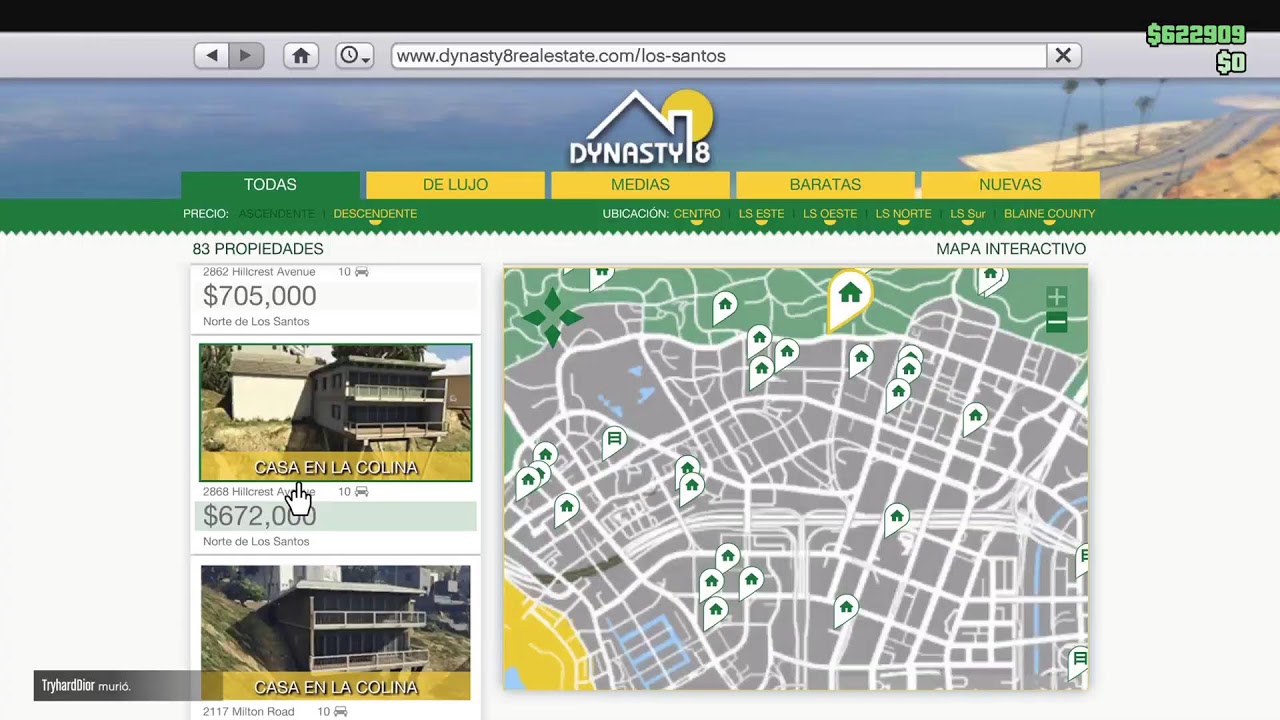The width and height of the screenshot is (1280, 720).
Task: Close the browser with the X button
Action: (1063, 56)
